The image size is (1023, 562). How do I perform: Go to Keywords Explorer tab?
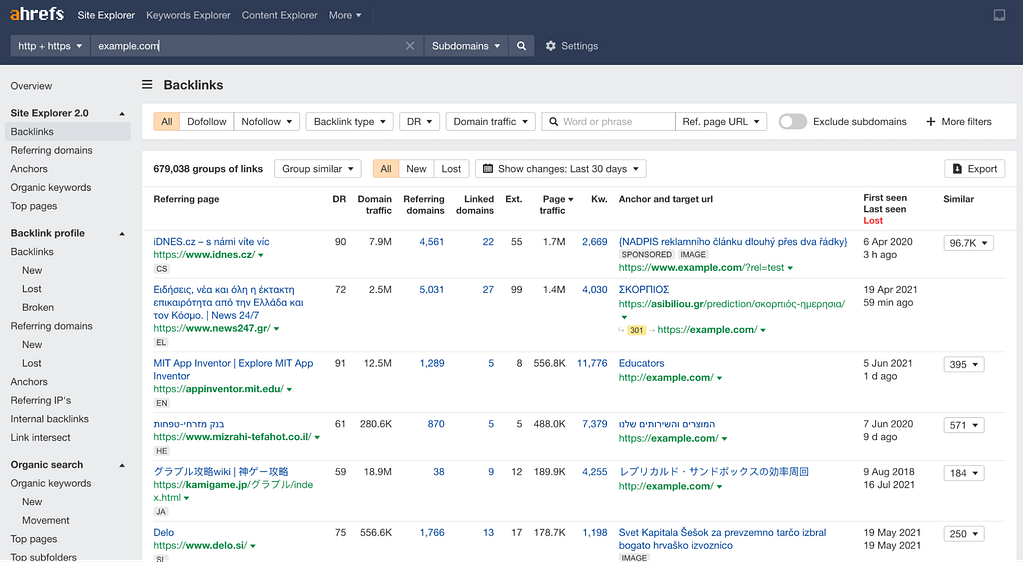pyautogui.click(x=188, y=15)
